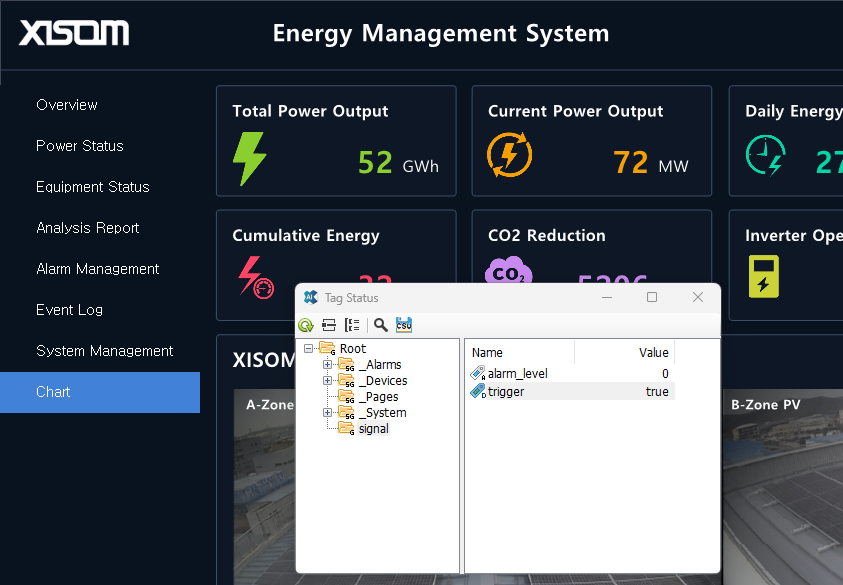The image size is (843, 585).
Task: Expand the _Alarms tree node
Action: coord(327,365)
